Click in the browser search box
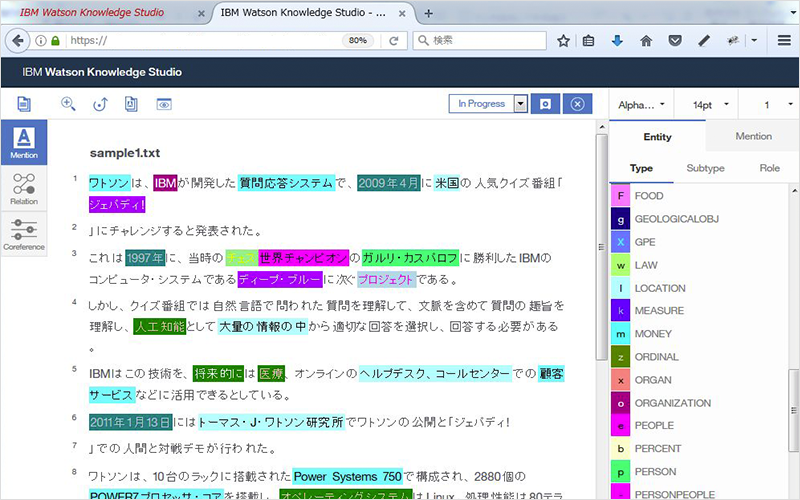800x500 pixels. (x=480, y=40)
